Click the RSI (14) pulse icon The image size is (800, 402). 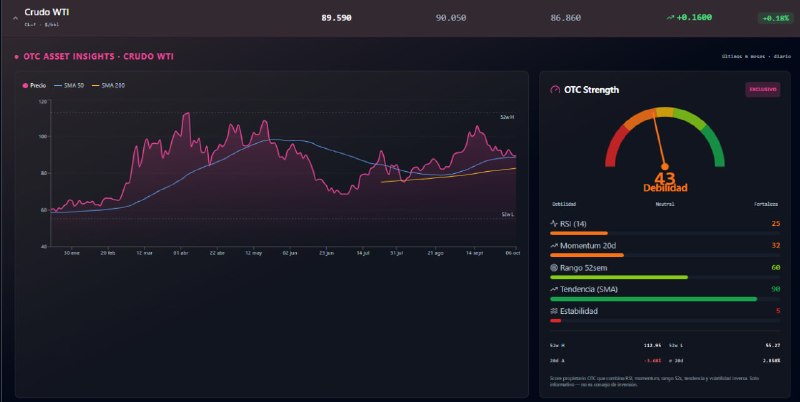[x=554, y=223]
